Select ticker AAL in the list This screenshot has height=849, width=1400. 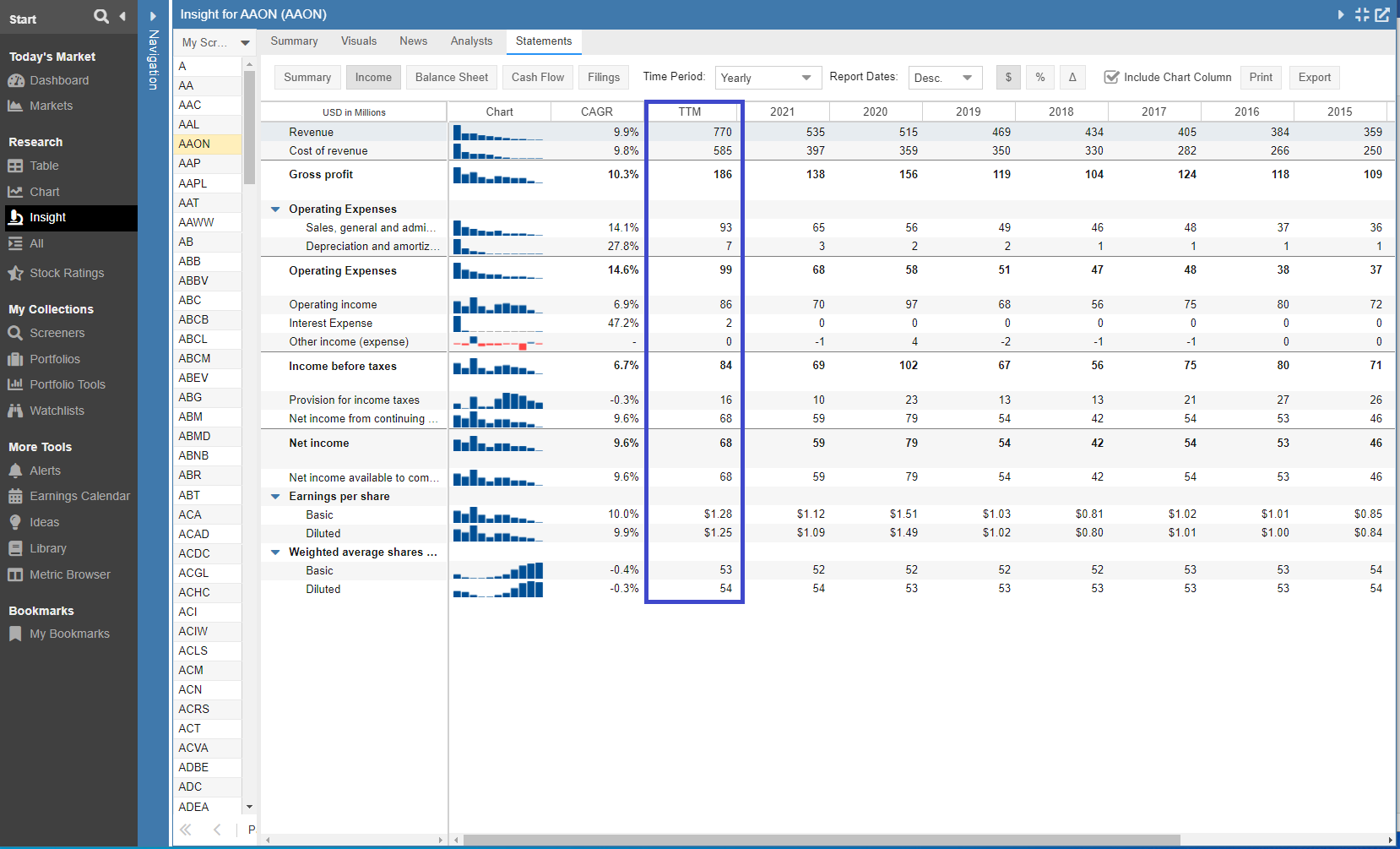[x=208, y=124]
